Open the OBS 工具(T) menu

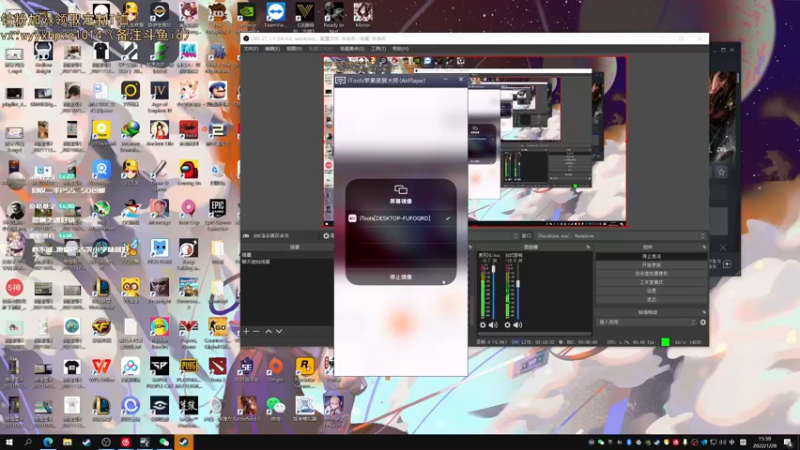(378, 49)
